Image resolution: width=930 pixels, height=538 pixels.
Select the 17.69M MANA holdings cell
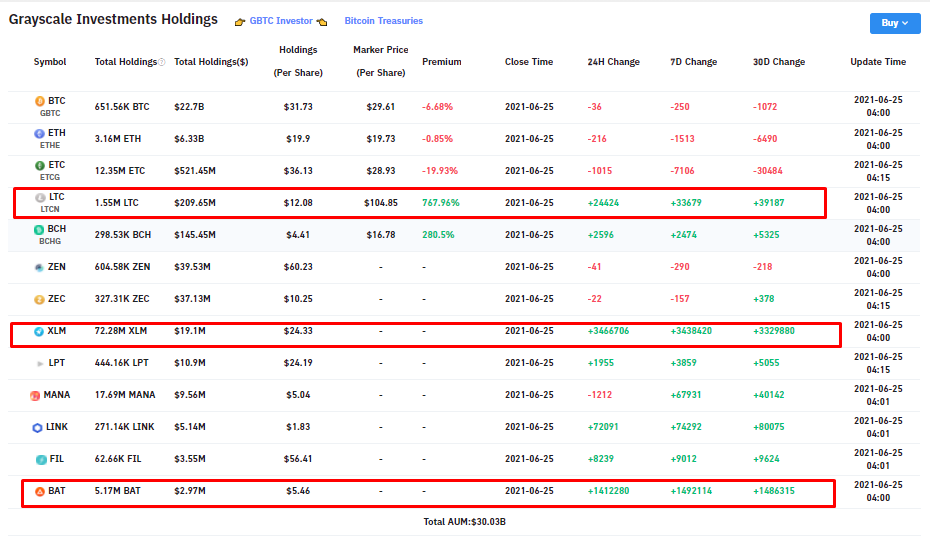click(x=125, y=395)
